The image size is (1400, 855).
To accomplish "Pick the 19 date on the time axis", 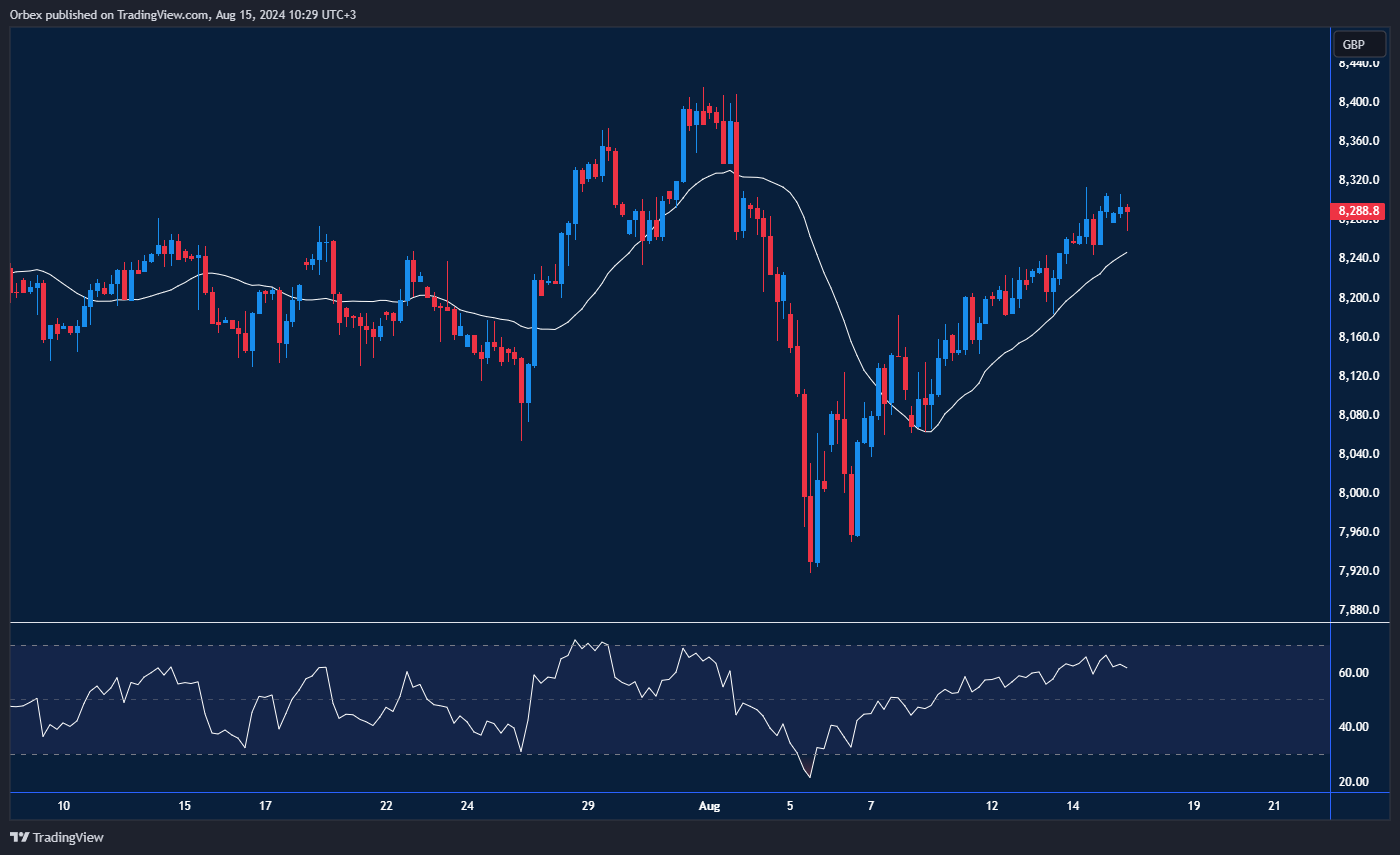I will click(x=1194, y=806).
